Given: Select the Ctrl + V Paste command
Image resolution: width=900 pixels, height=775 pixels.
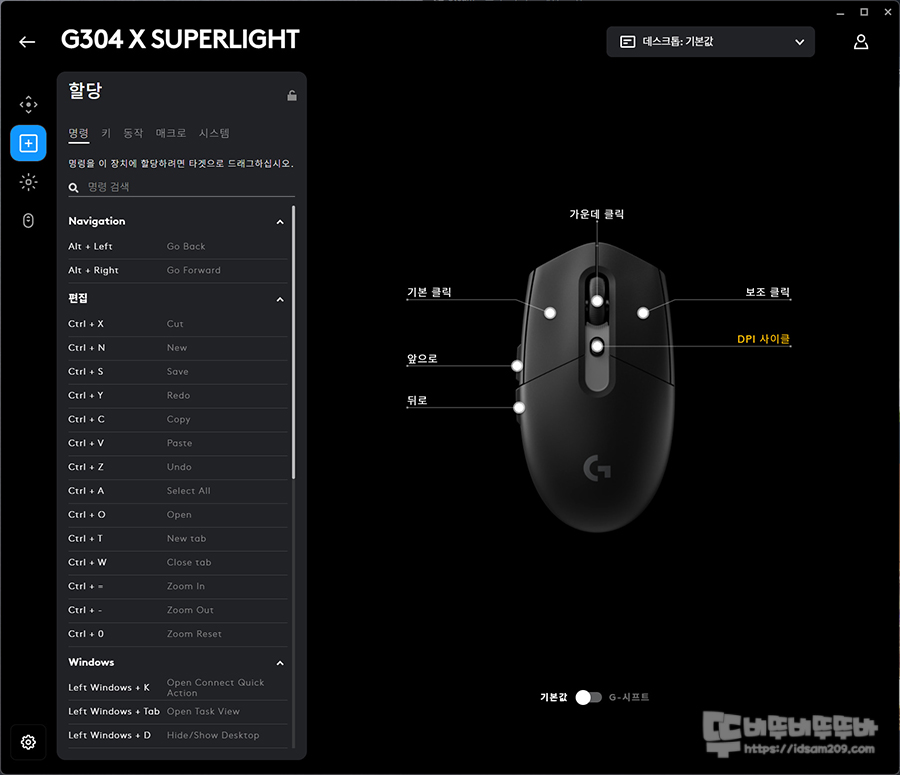Looking at the screenshot, I should (177, 443).
